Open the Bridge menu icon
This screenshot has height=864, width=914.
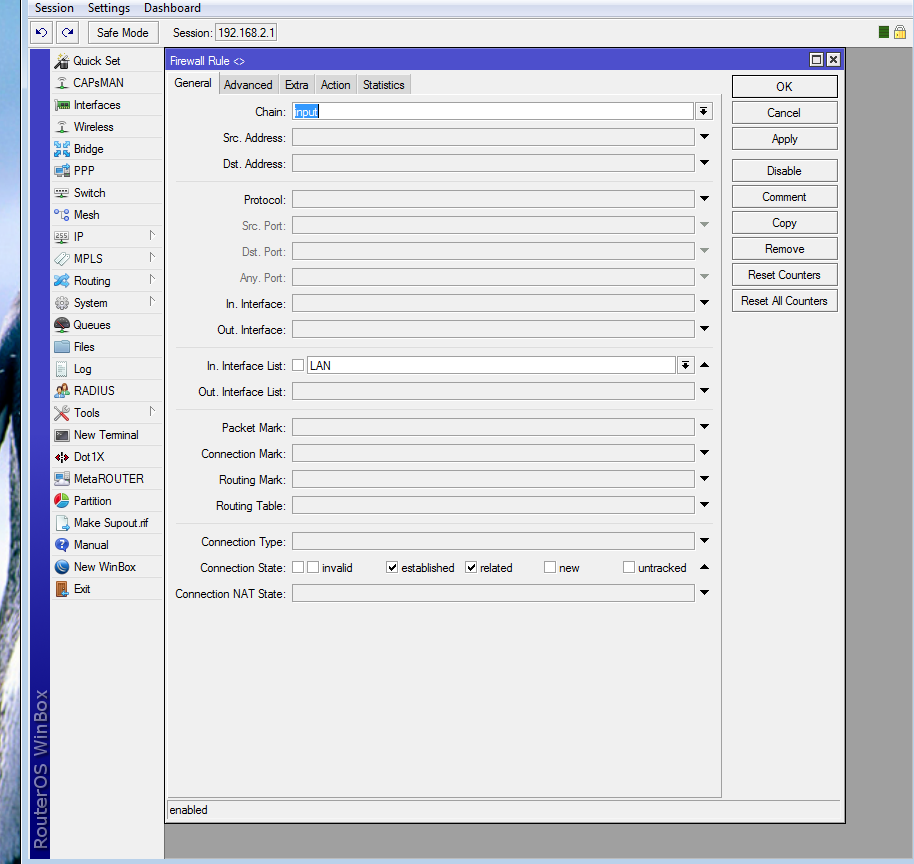[x=62, y=149]
